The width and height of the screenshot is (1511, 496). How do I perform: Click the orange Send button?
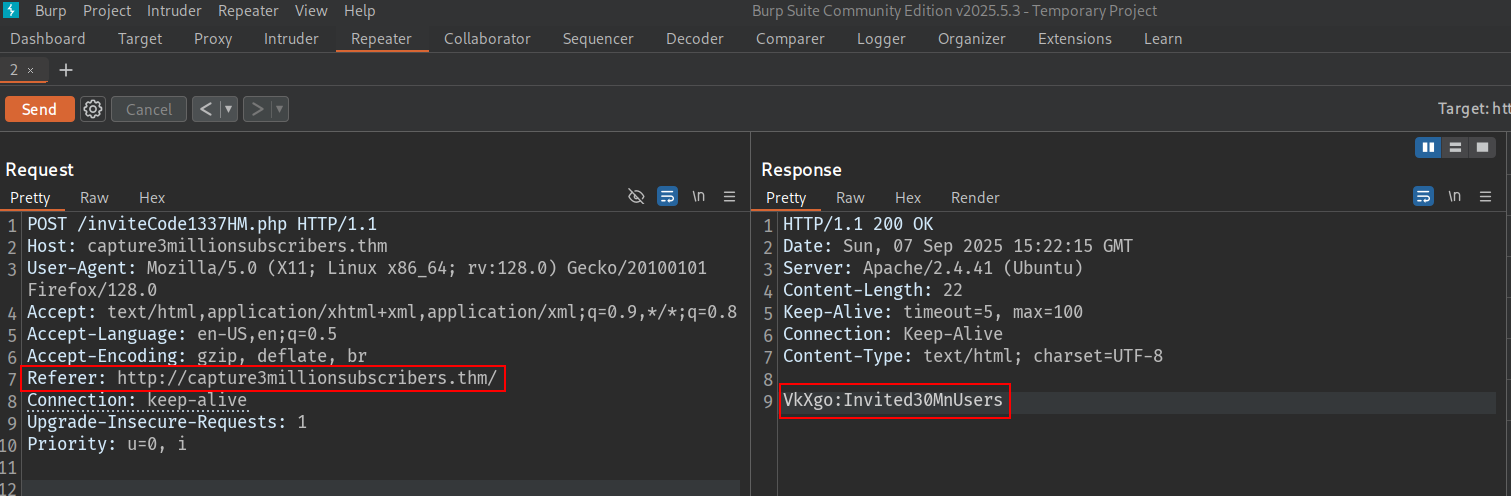point(39,109)
